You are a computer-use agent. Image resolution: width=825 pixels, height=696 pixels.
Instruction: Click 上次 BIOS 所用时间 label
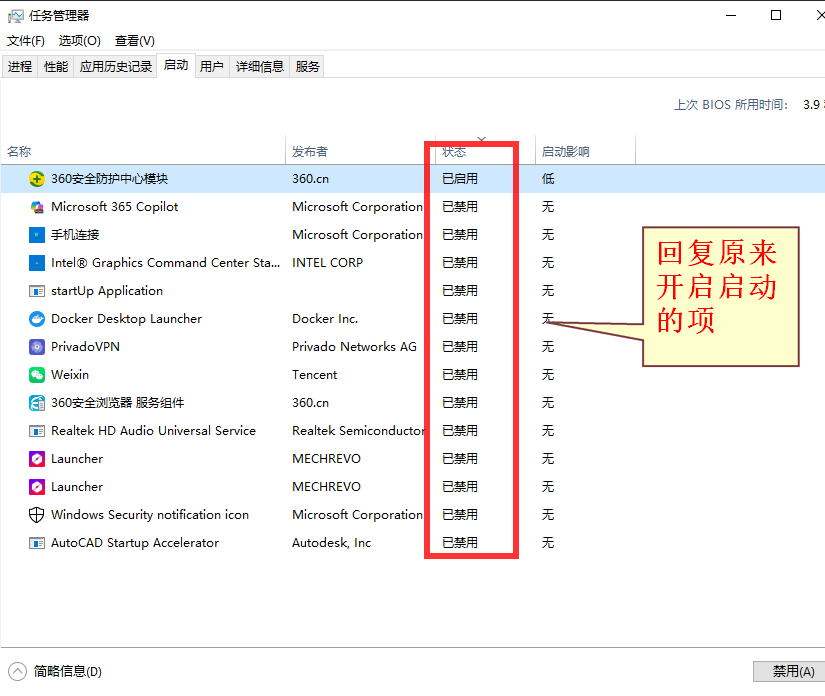point(731,105)
